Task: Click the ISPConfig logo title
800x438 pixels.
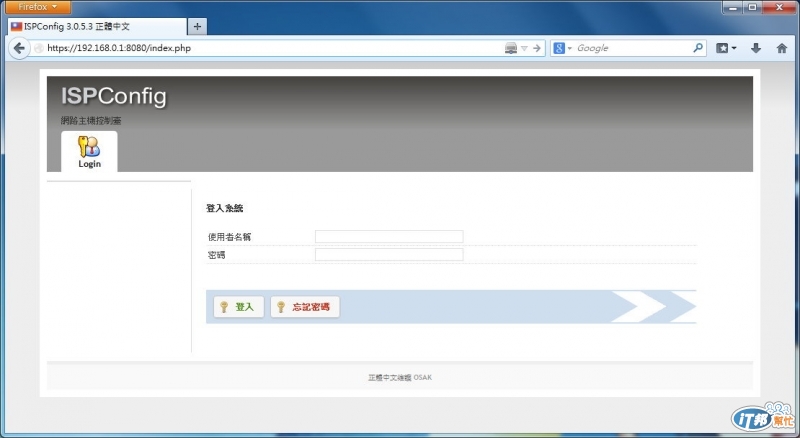Action: pyautogui.click(x=114, y=96)
